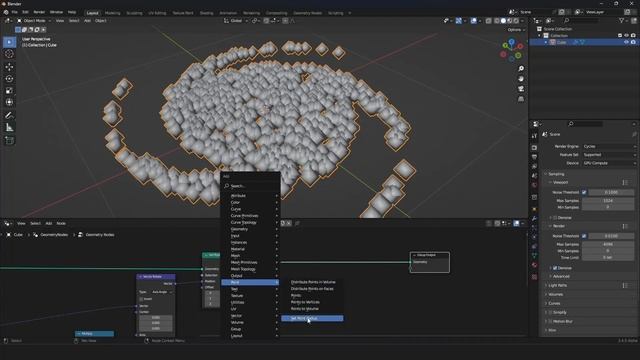
Task: Toggle camera view icon in viewport
Action: click(x=521, y=89)
